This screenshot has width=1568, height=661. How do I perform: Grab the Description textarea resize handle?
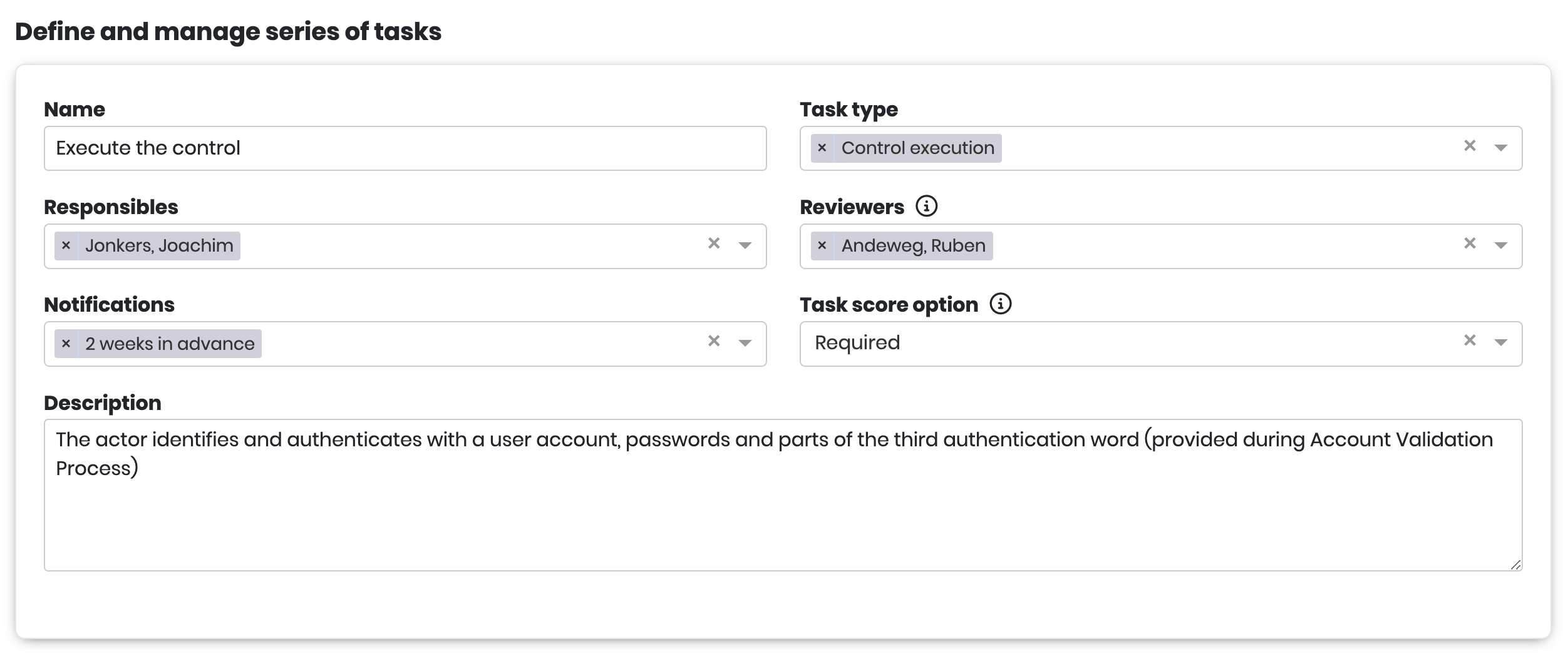1515,565
